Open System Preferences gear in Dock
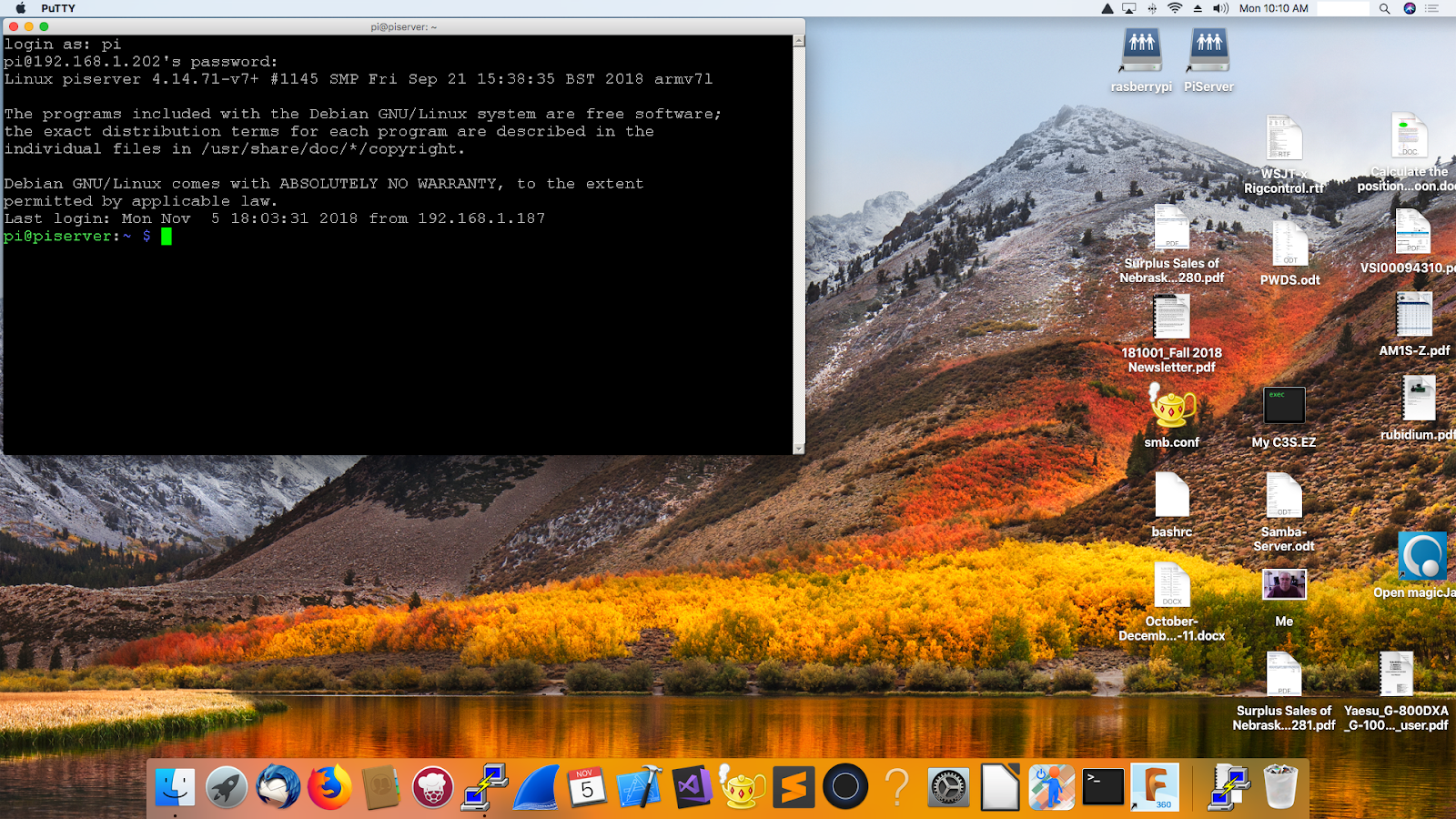 [x=948, y=787]
